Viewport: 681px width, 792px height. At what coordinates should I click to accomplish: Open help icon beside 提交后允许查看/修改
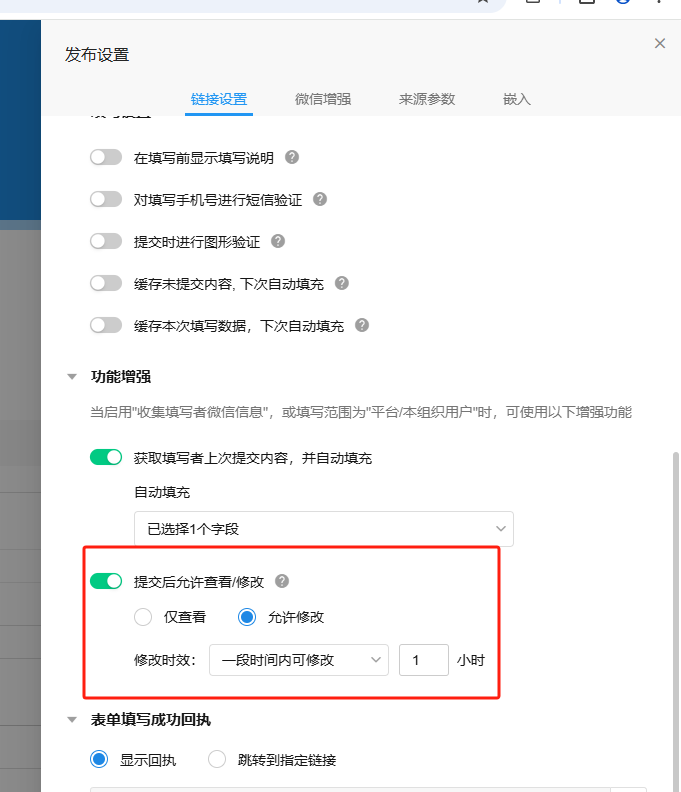pyautogui.click(x=282, y=581)
